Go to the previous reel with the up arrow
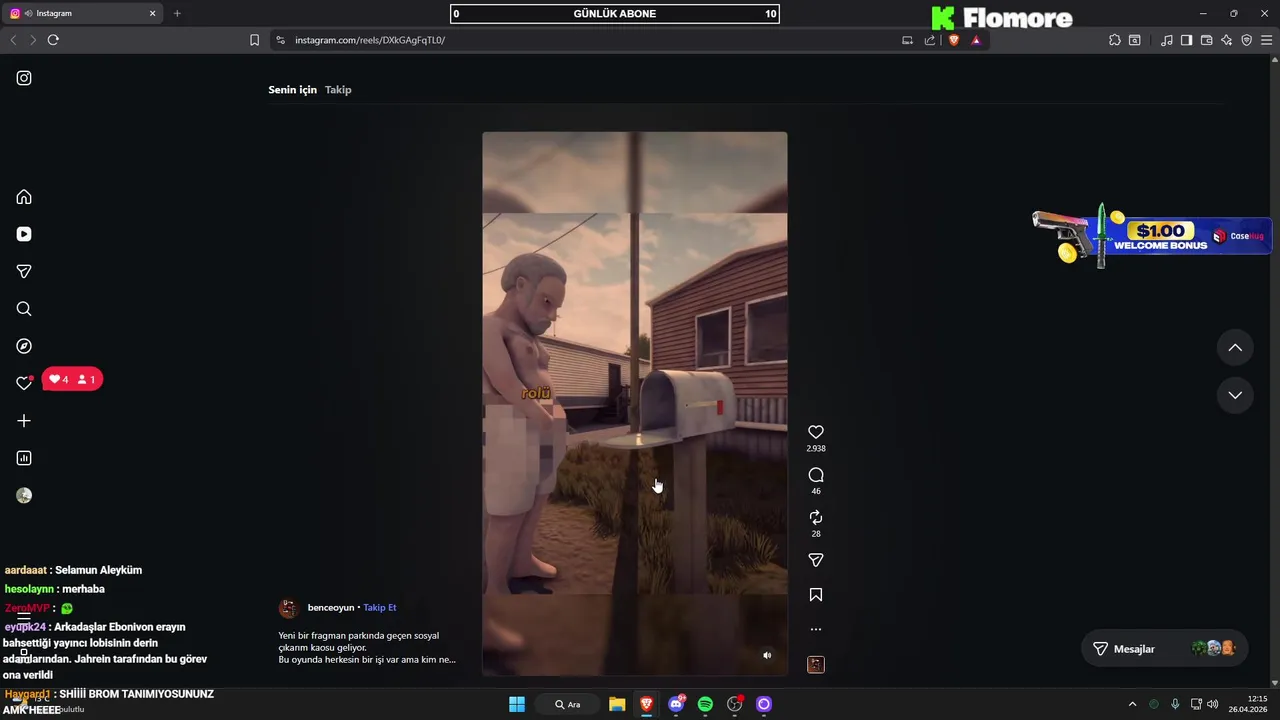Viewport: 1280px width, 720px height. 1235,348
